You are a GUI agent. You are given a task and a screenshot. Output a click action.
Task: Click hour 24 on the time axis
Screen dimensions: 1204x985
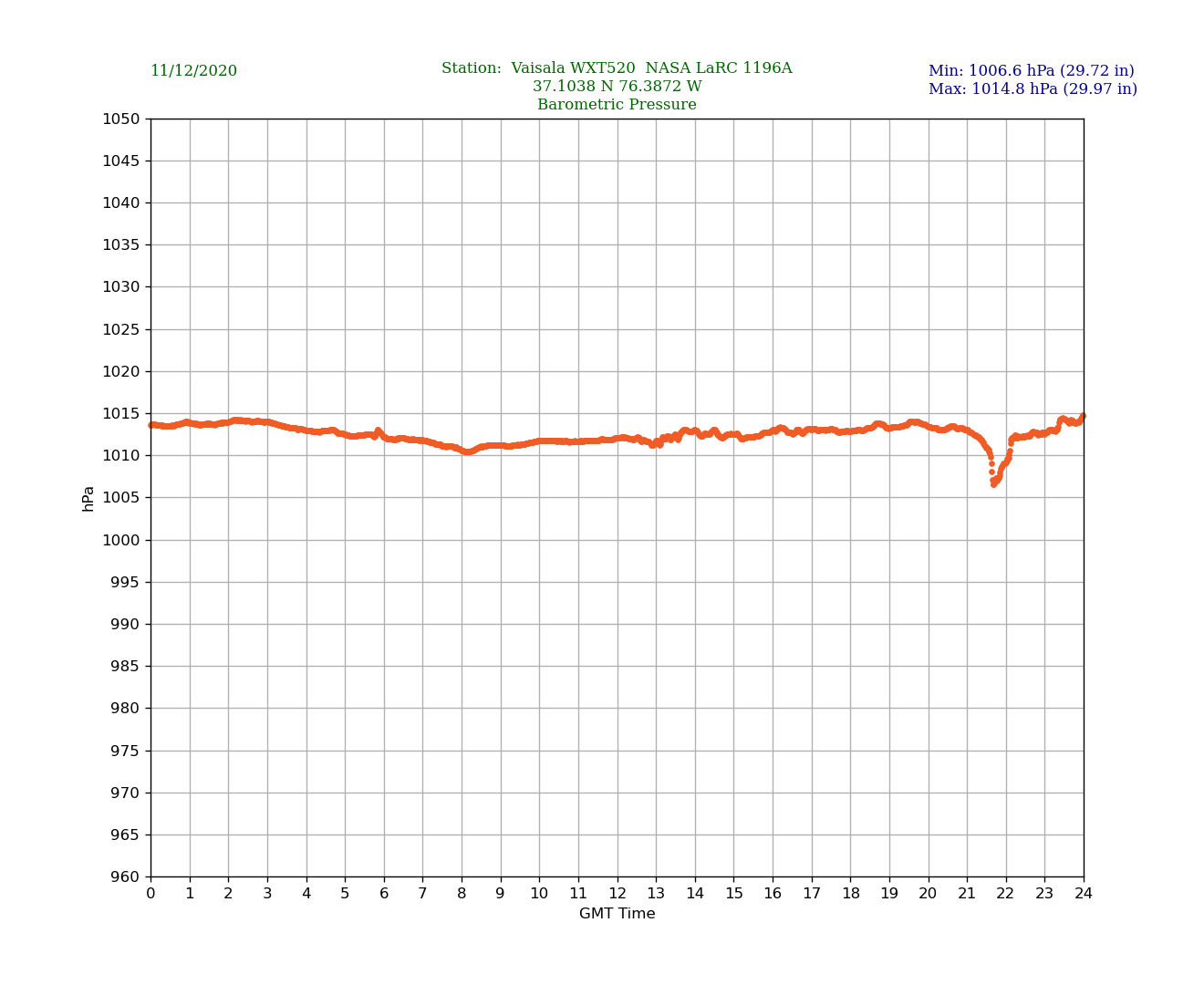pyautogui.click(x=1084, y=894)
